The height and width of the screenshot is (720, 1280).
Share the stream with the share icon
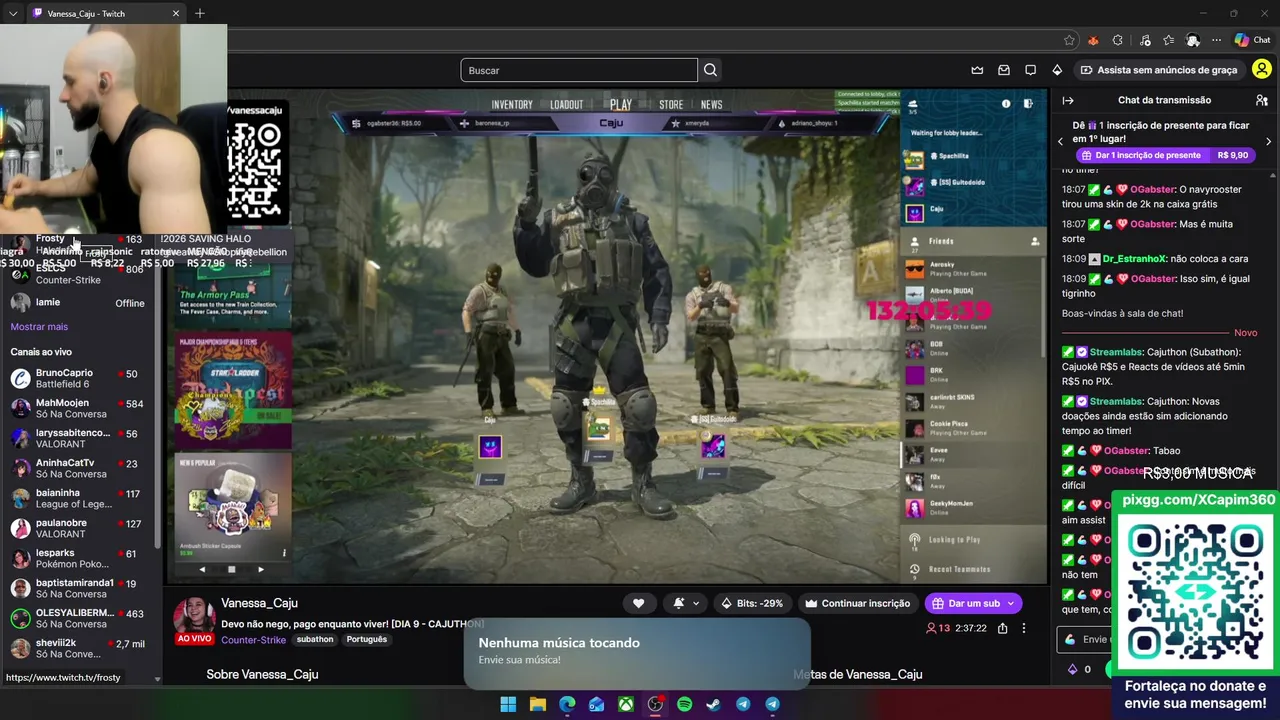[1002, 628]
